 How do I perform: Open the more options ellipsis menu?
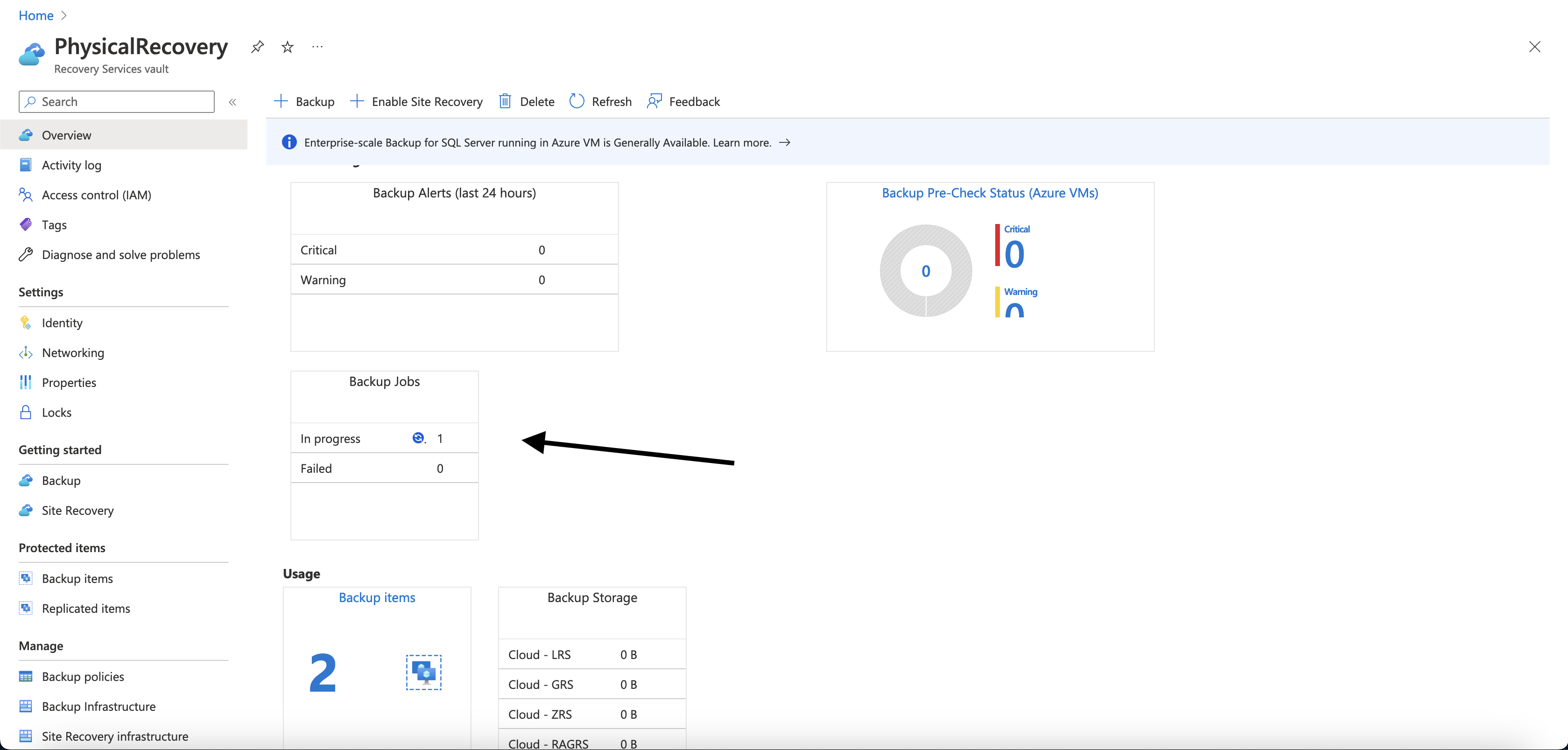click(x=317, y=47)
